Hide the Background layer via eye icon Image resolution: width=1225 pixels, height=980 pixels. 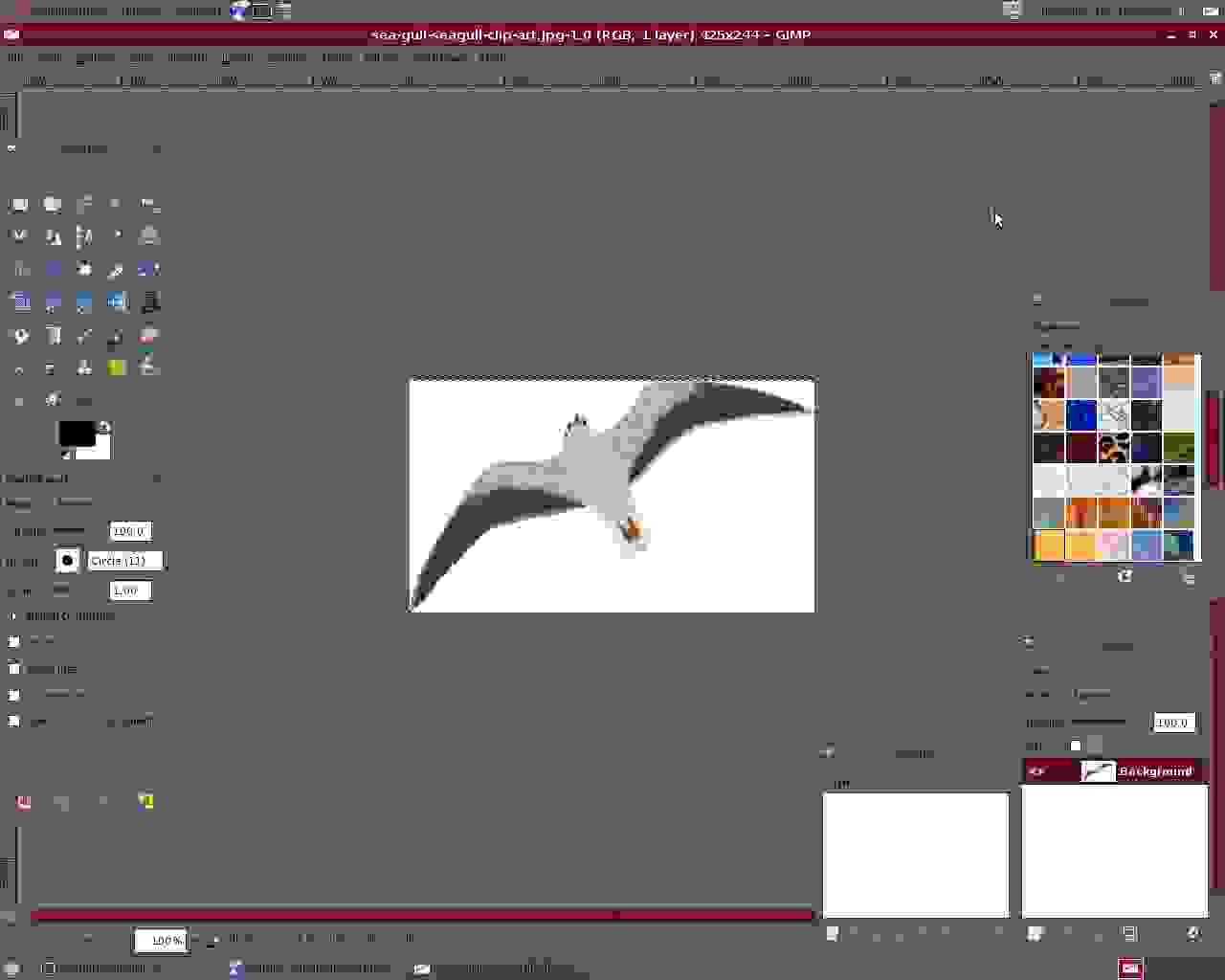1037,771
